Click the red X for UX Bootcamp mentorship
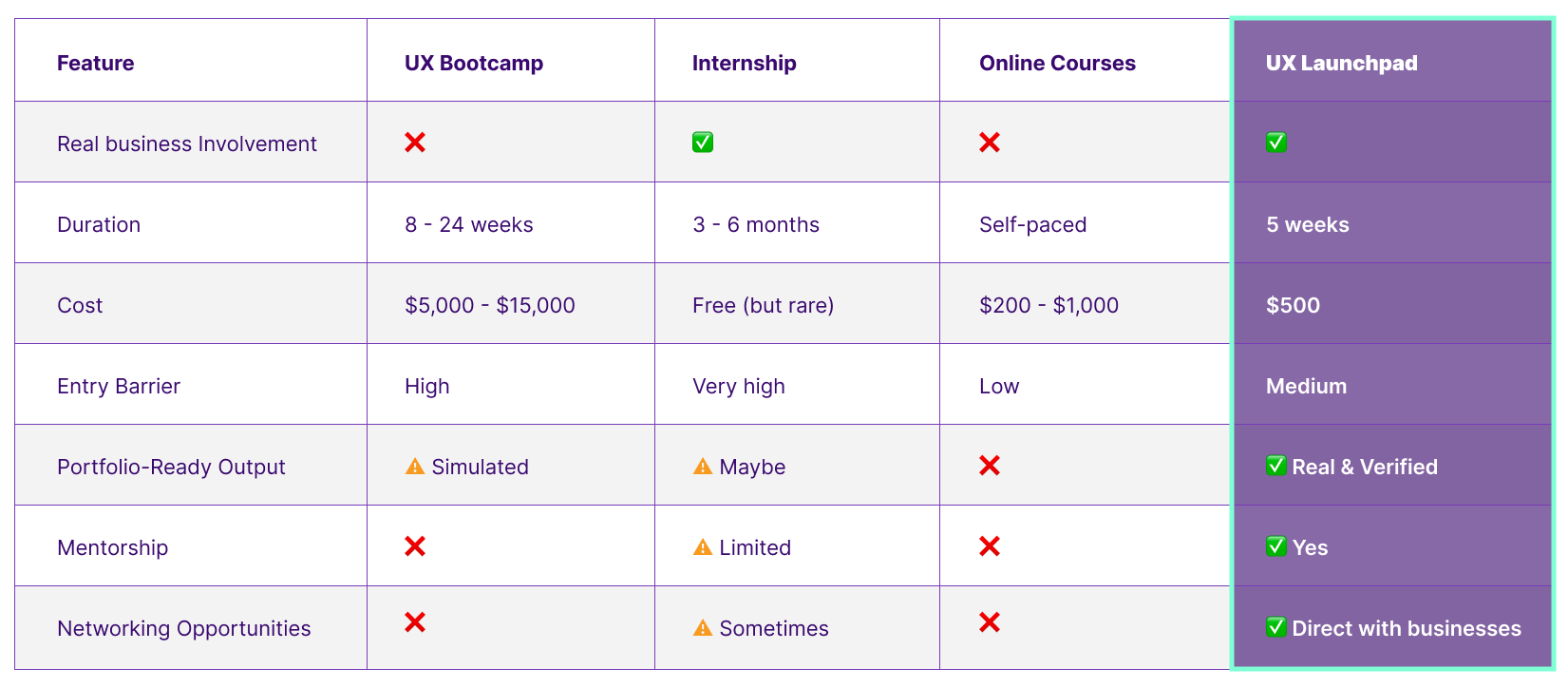Screen dimensions: 1568x688 [x=415, y=546]
